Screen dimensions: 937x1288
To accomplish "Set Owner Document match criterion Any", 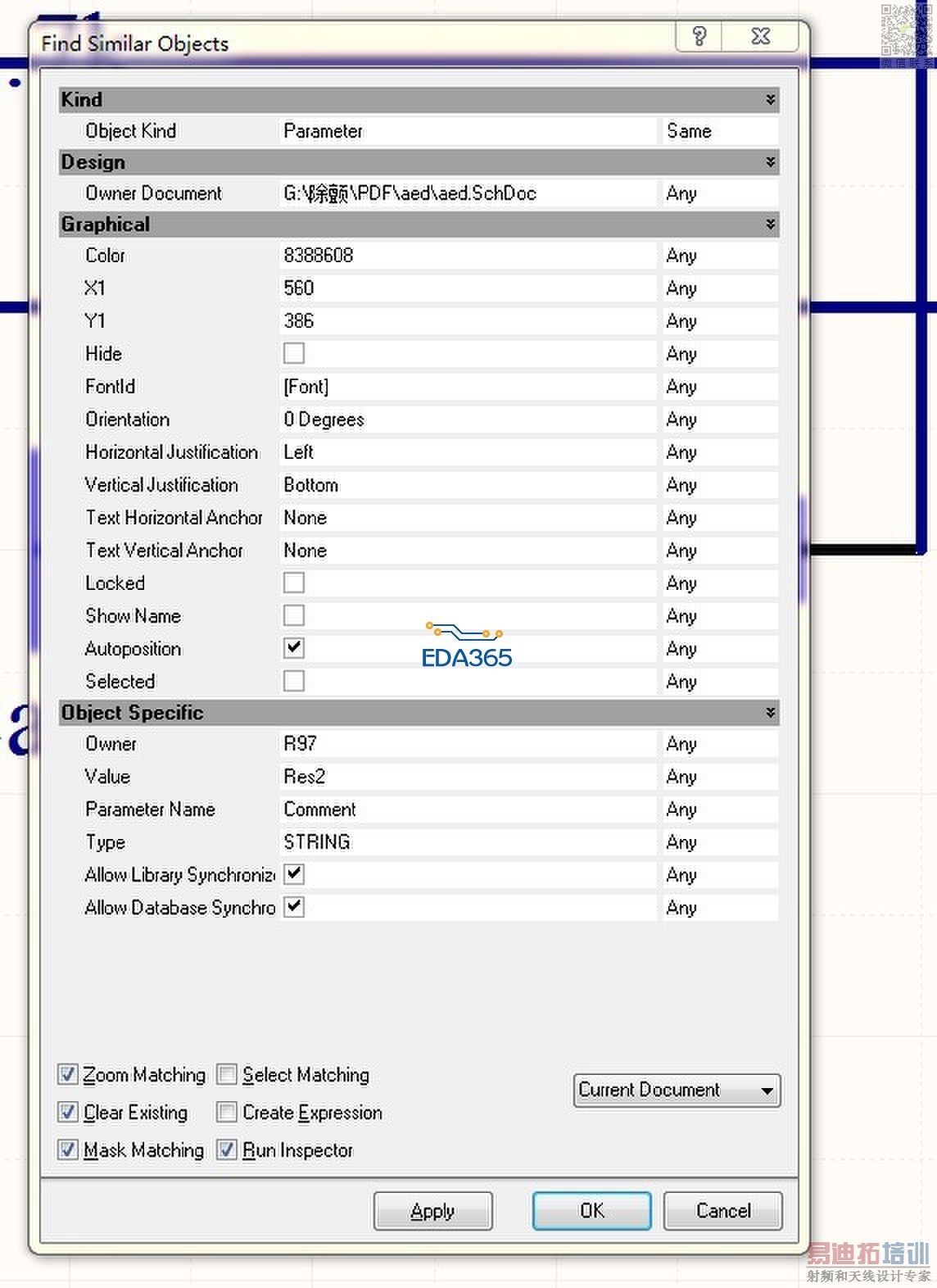I will [x=719, y=193].
